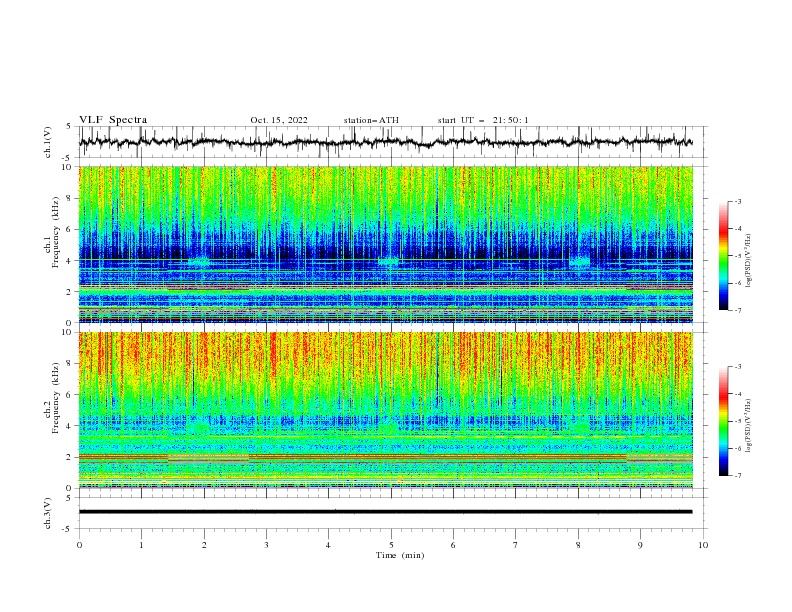The image size is (792, 612).
Task: Click the date text "Oct. 15, 2022"
Action: 279,120
